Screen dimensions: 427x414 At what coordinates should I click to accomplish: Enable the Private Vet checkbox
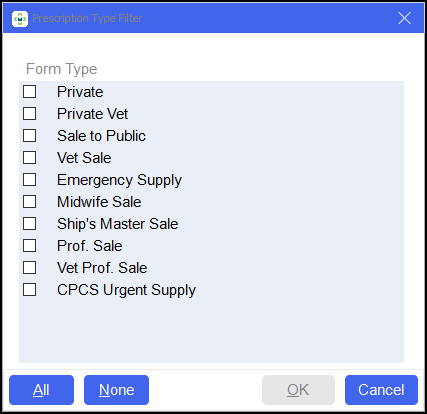[29, 114]
